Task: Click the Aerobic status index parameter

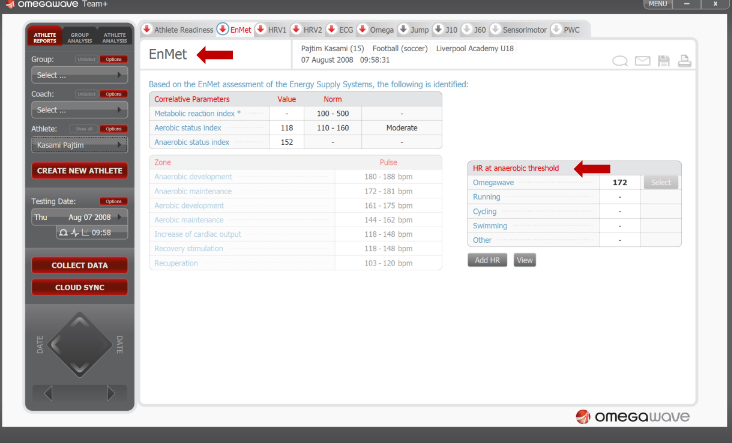Action: 188,128
